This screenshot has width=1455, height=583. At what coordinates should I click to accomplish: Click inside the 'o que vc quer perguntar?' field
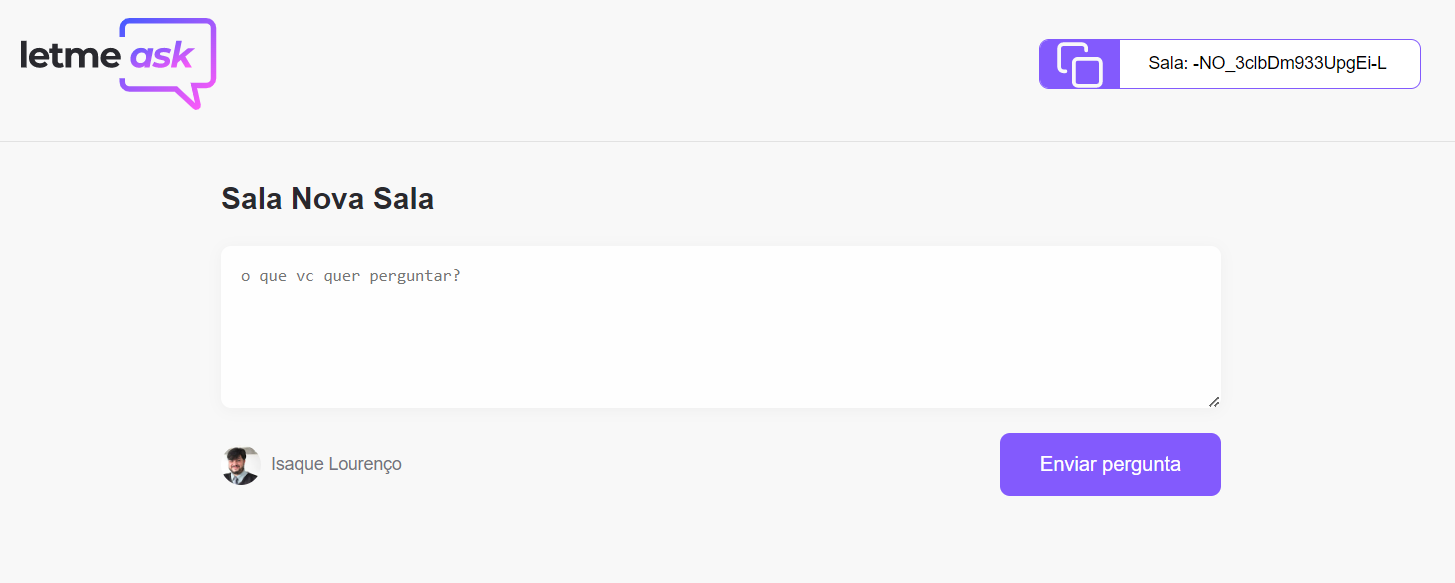click(x=719, y=325)
